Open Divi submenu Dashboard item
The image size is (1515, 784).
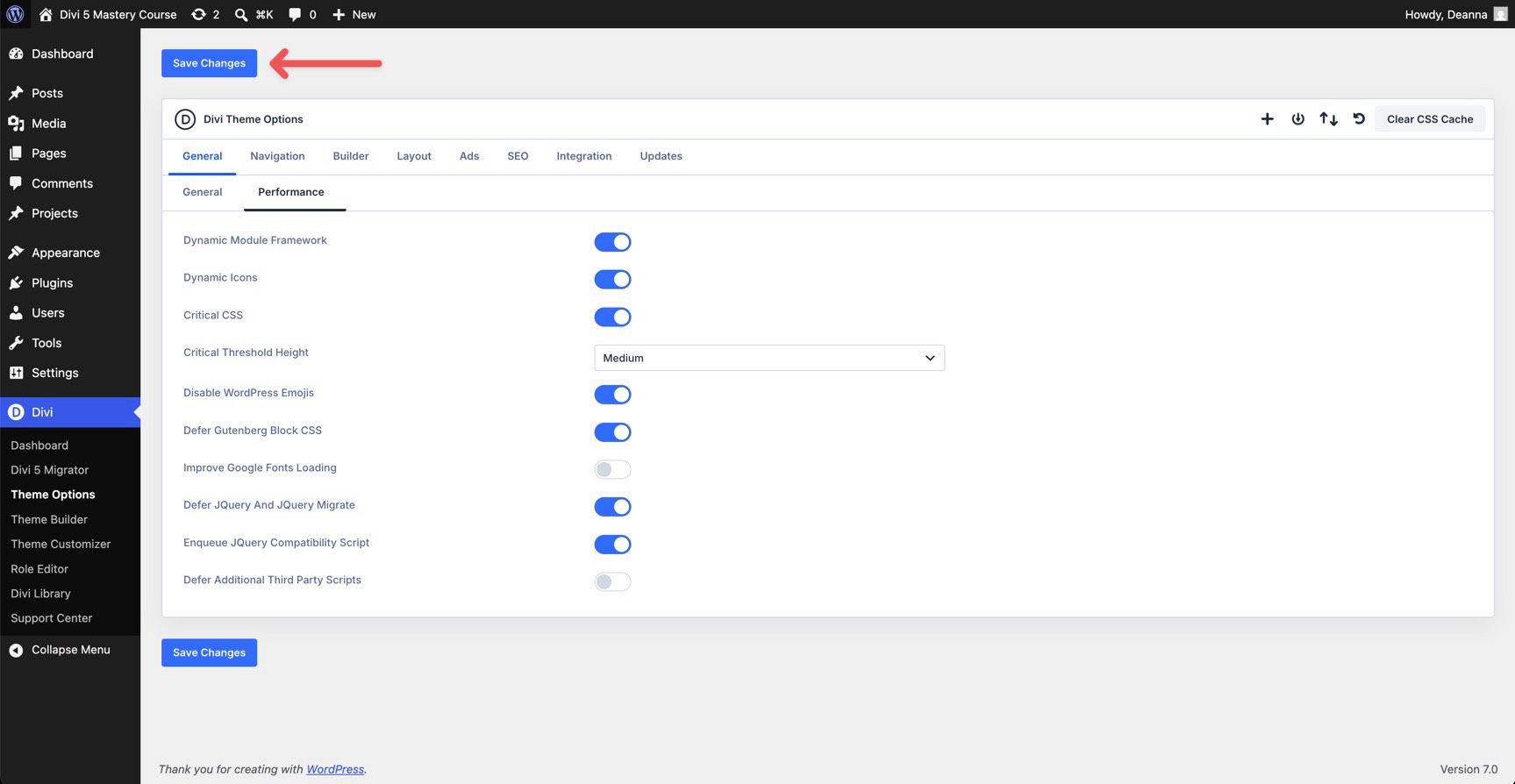tap(39, 445)
